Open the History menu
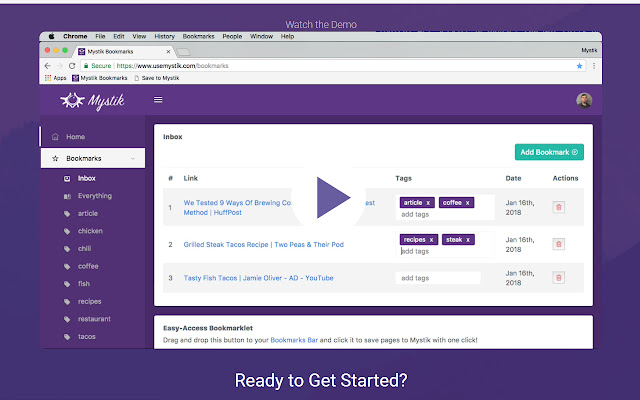The width and height of the screenshot is (640, 400). pyautogui.click(x=164, y=36)
